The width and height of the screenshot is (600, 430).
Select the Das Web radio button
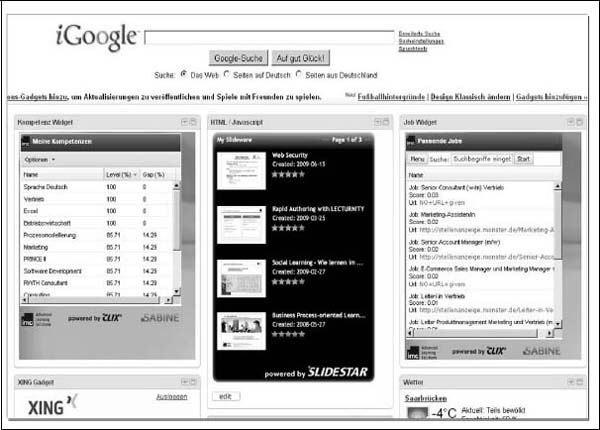pyautogui.click(x=184, y=74)
